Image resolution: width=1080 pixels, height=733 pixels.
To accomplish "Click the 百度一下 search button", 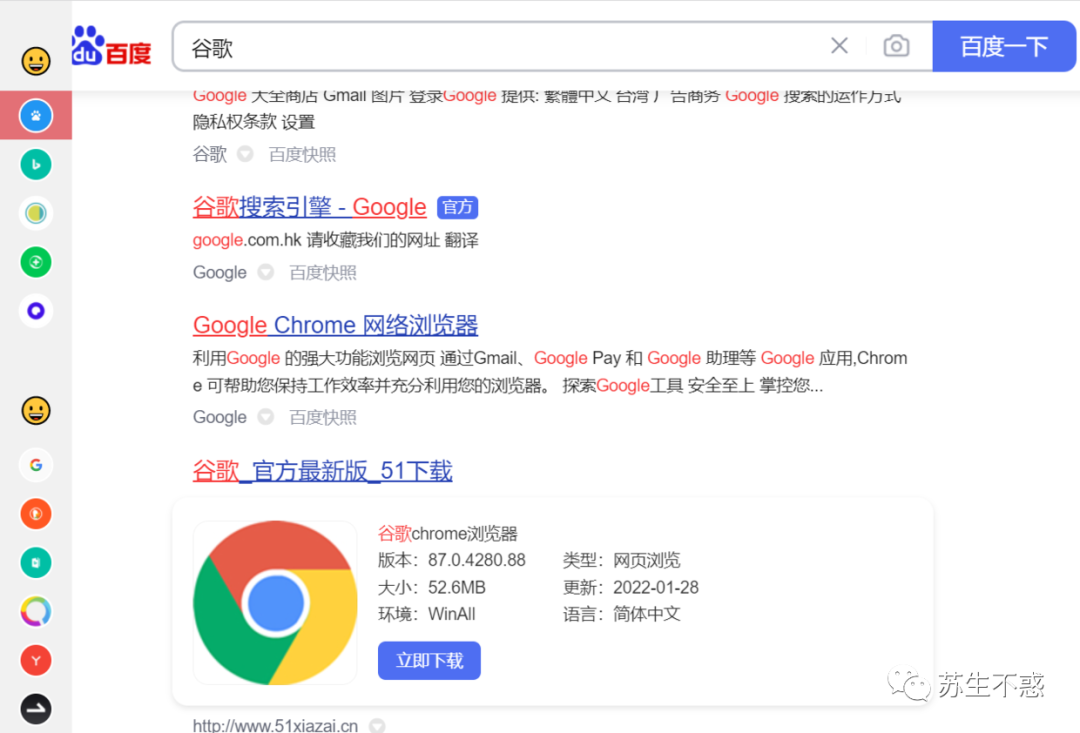I will (1004, 47).
